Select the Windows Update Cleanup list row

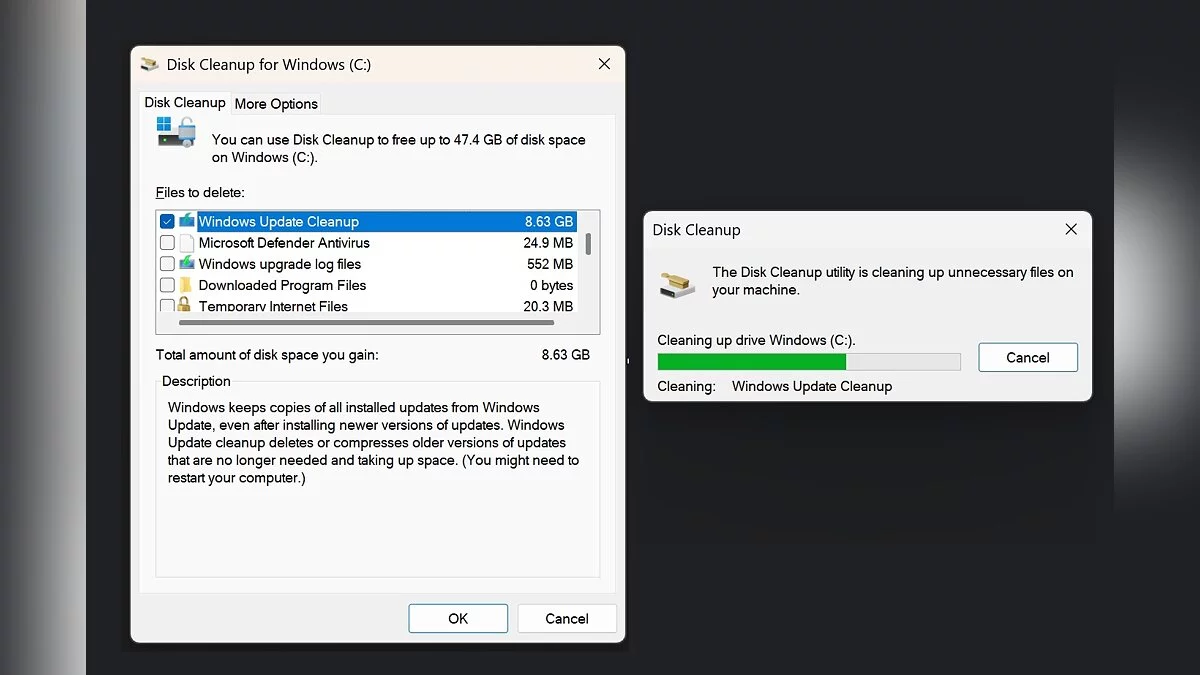367,221
